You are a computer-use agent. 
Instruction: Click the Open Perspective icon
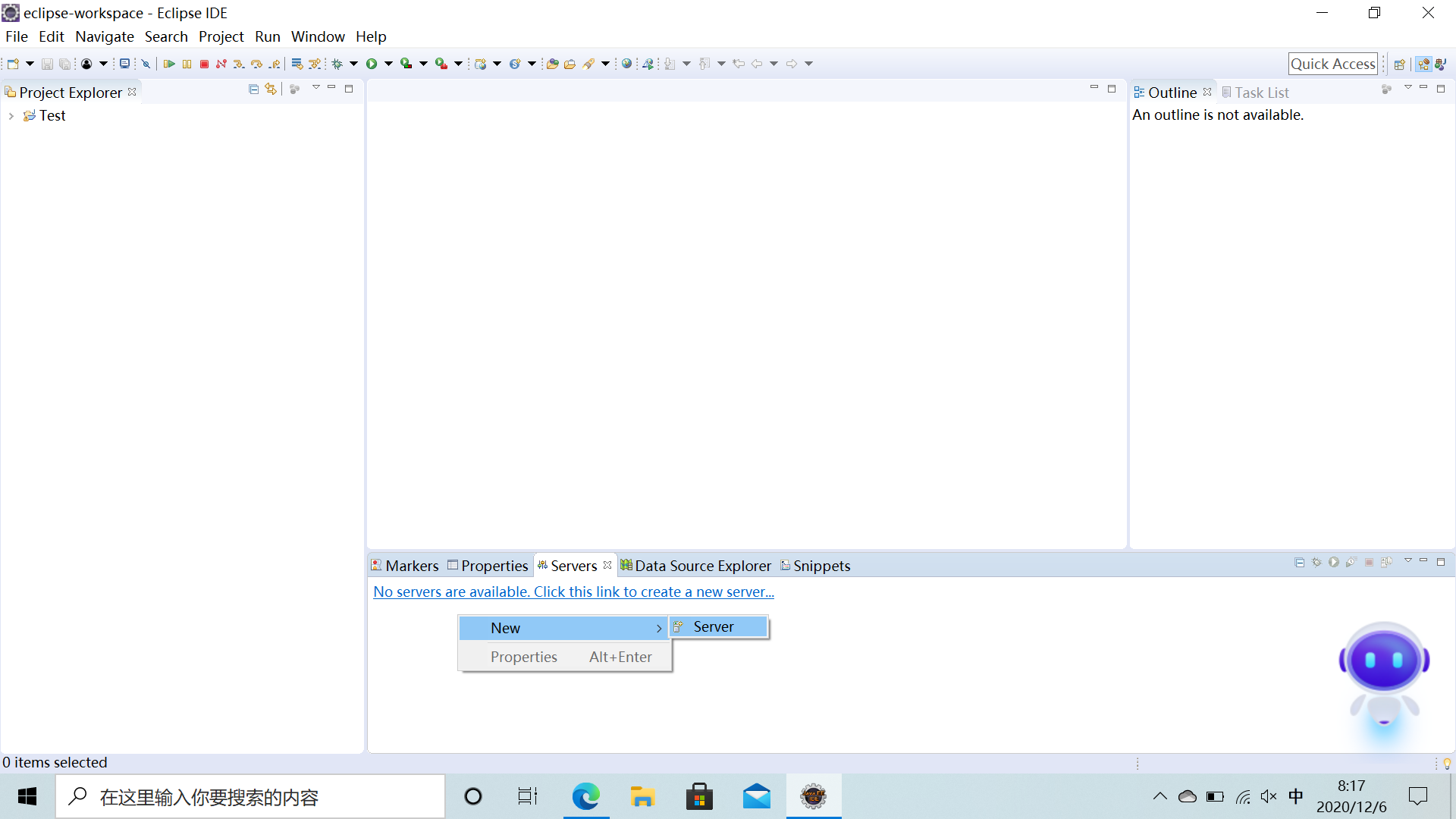[x=1399, y=64]
